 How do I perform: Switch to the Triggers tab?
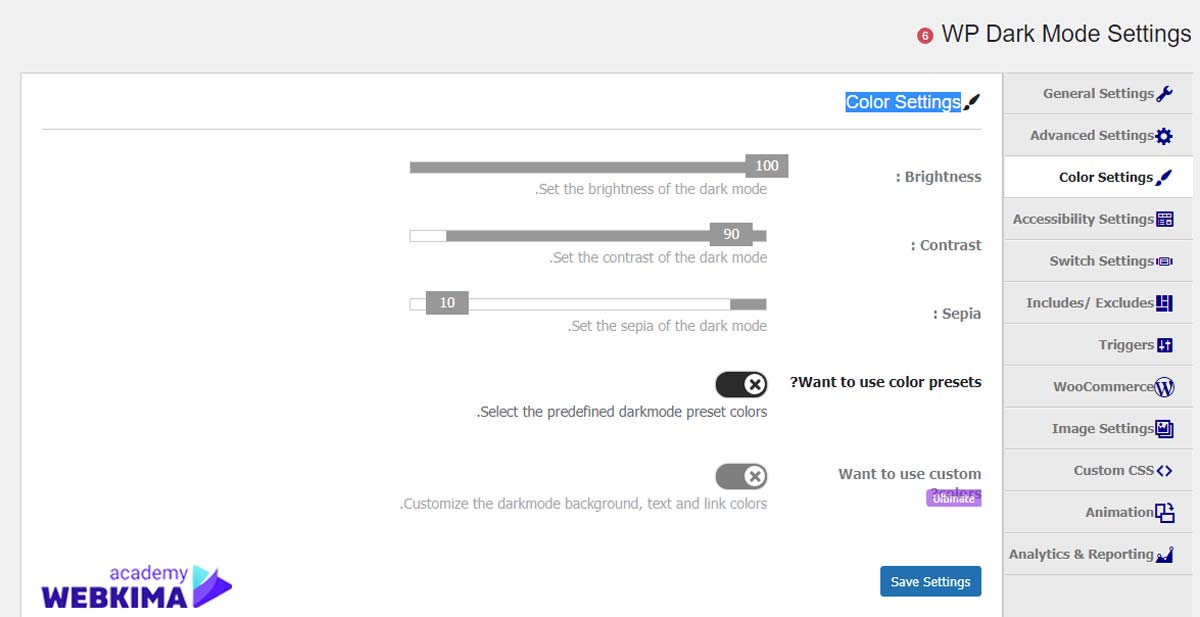coord(1098,345)
